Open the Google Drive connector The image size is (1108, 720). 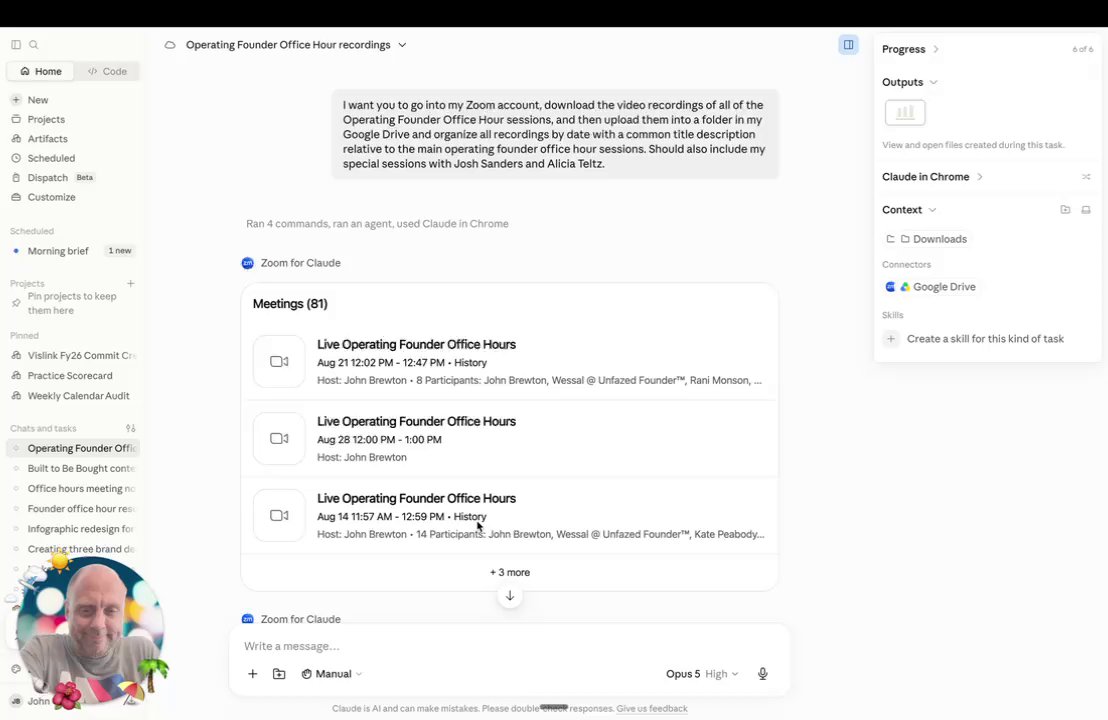click(931, 287)
